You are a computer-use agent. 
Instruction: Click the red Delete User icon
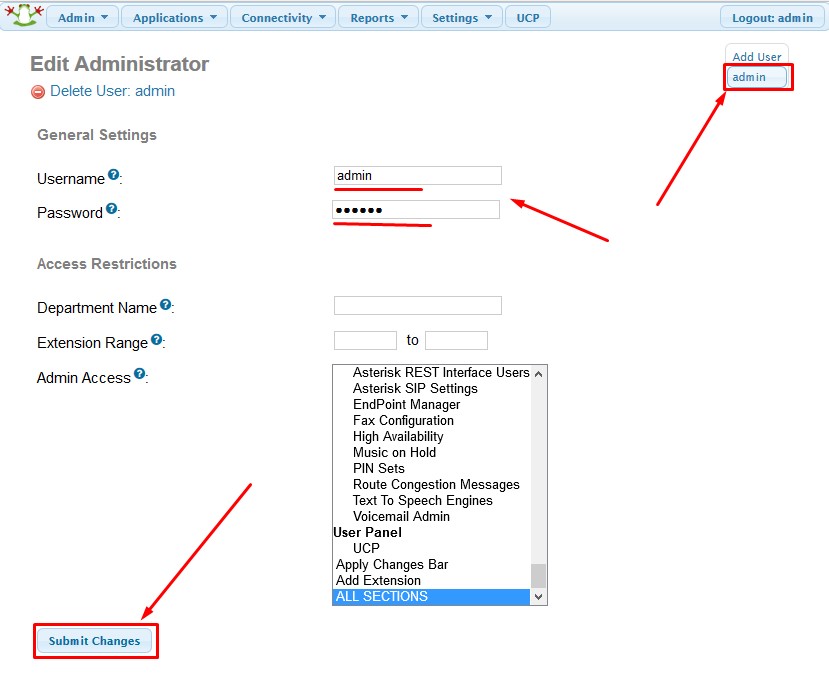(38, 92)
